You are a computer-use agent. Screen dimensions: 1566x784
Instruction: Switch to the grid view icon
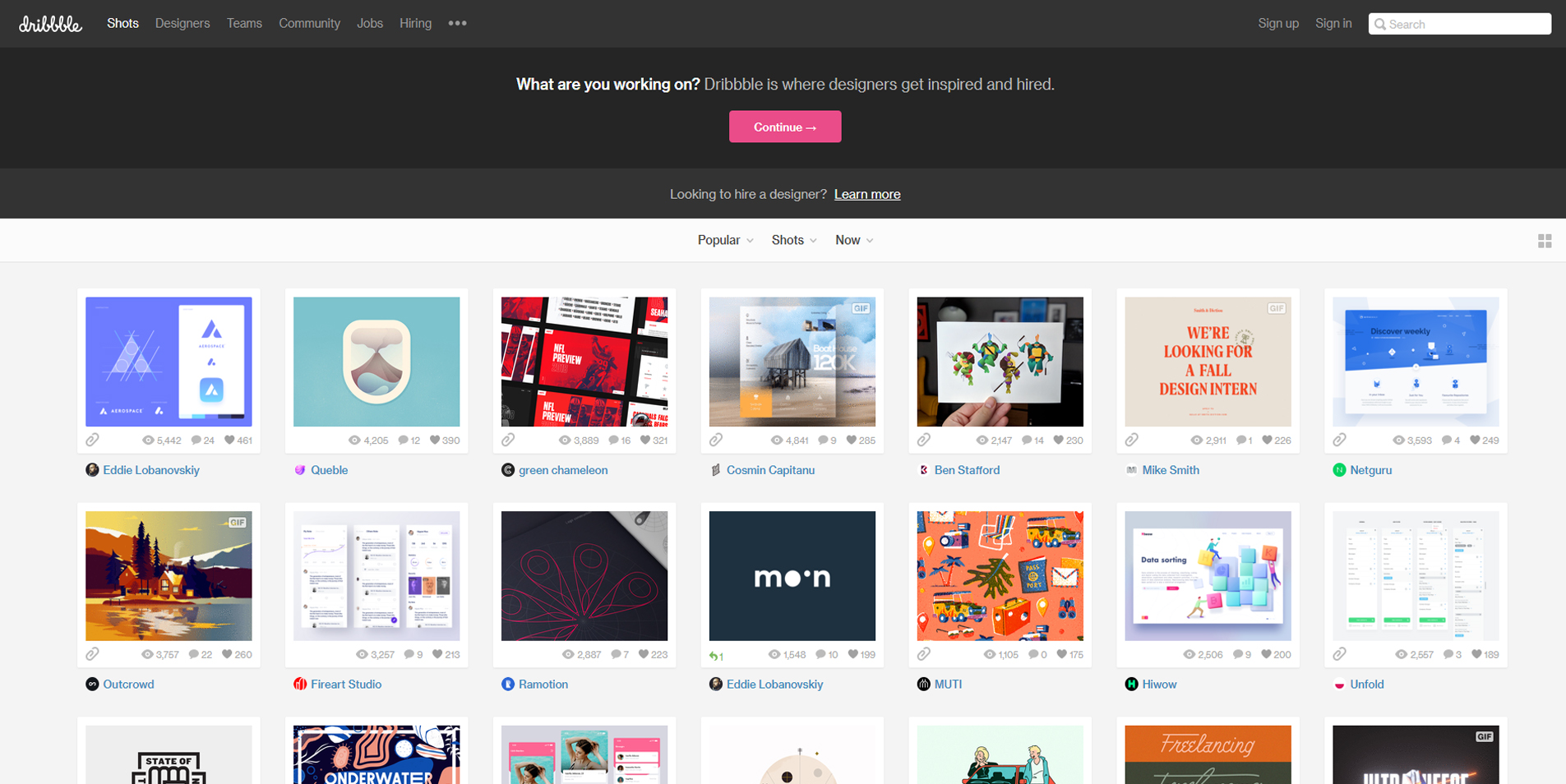[1545, 241]
